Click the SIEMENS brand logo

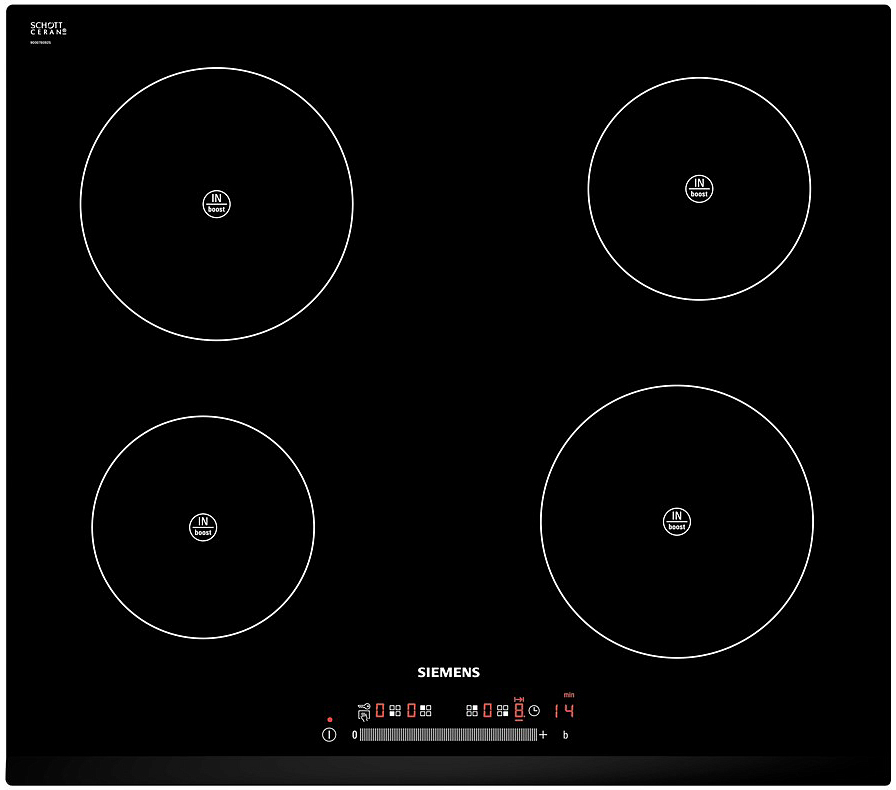click(448, 673)
